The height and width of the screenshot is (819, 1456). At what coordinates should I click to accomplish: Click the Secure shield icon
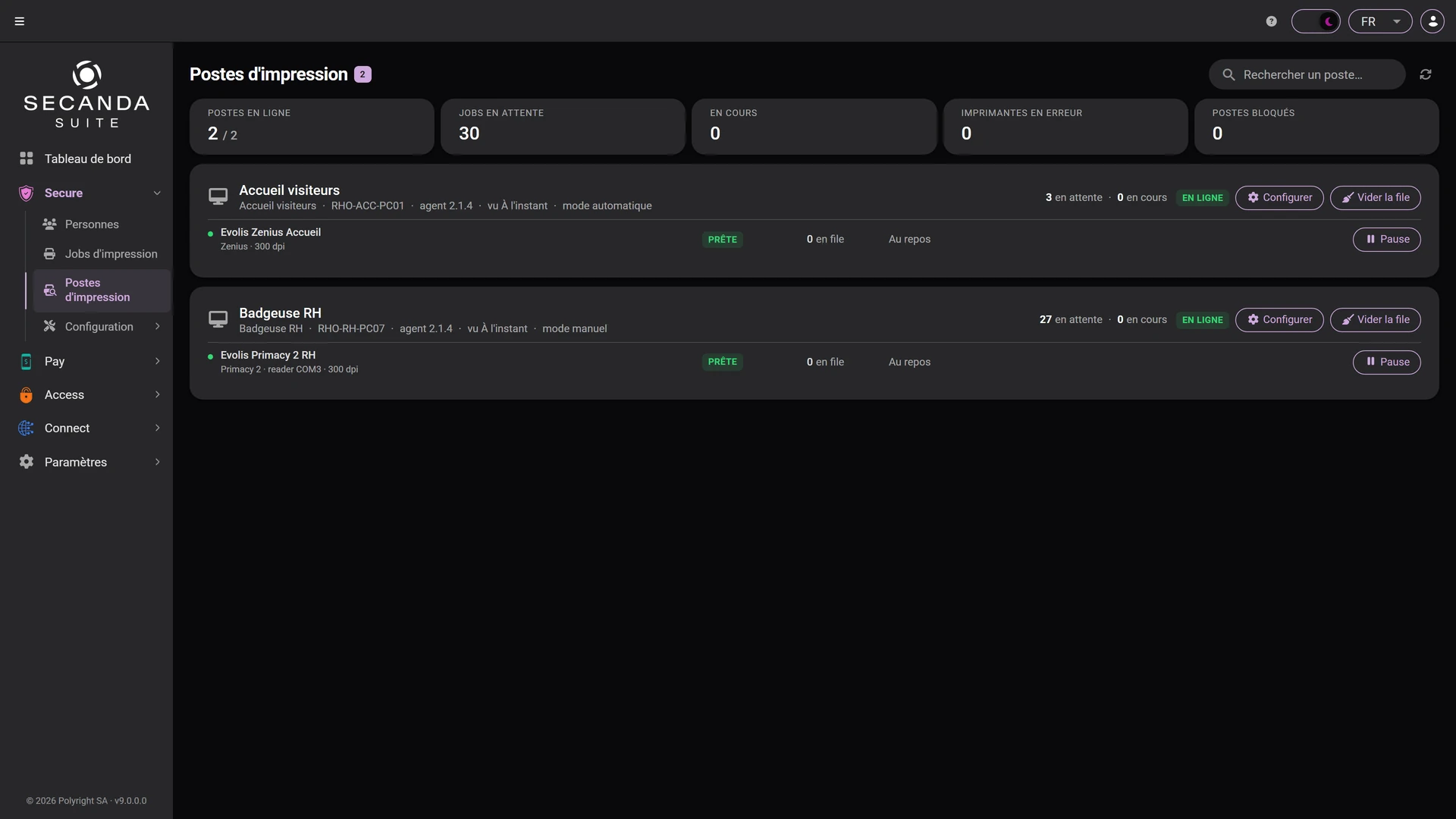click(27, 193)
